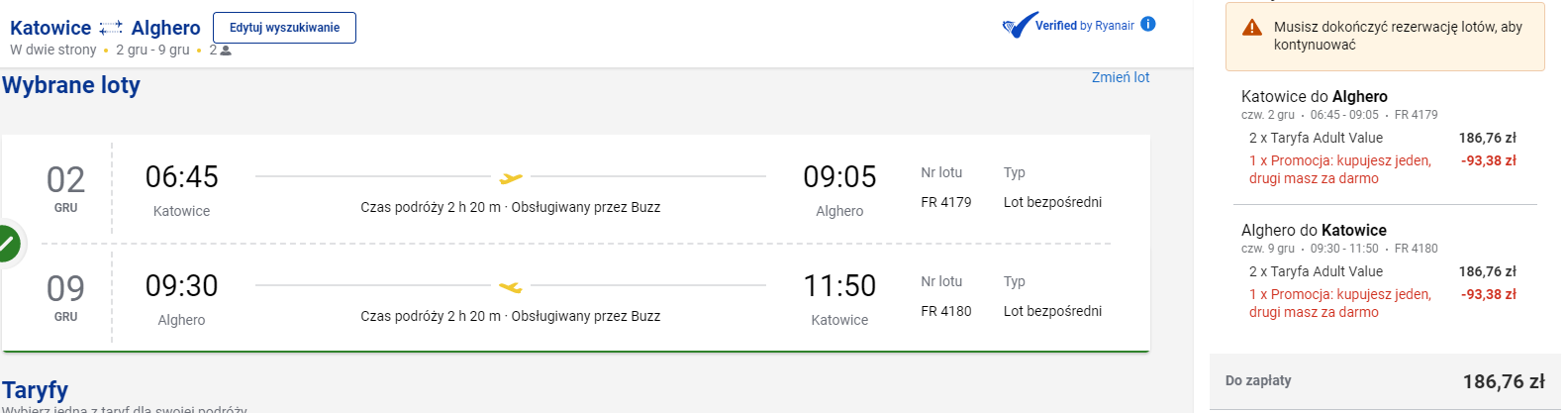Click the Zmień lot link
The height and width of the screenshot is (413, 1568).
1121,77
